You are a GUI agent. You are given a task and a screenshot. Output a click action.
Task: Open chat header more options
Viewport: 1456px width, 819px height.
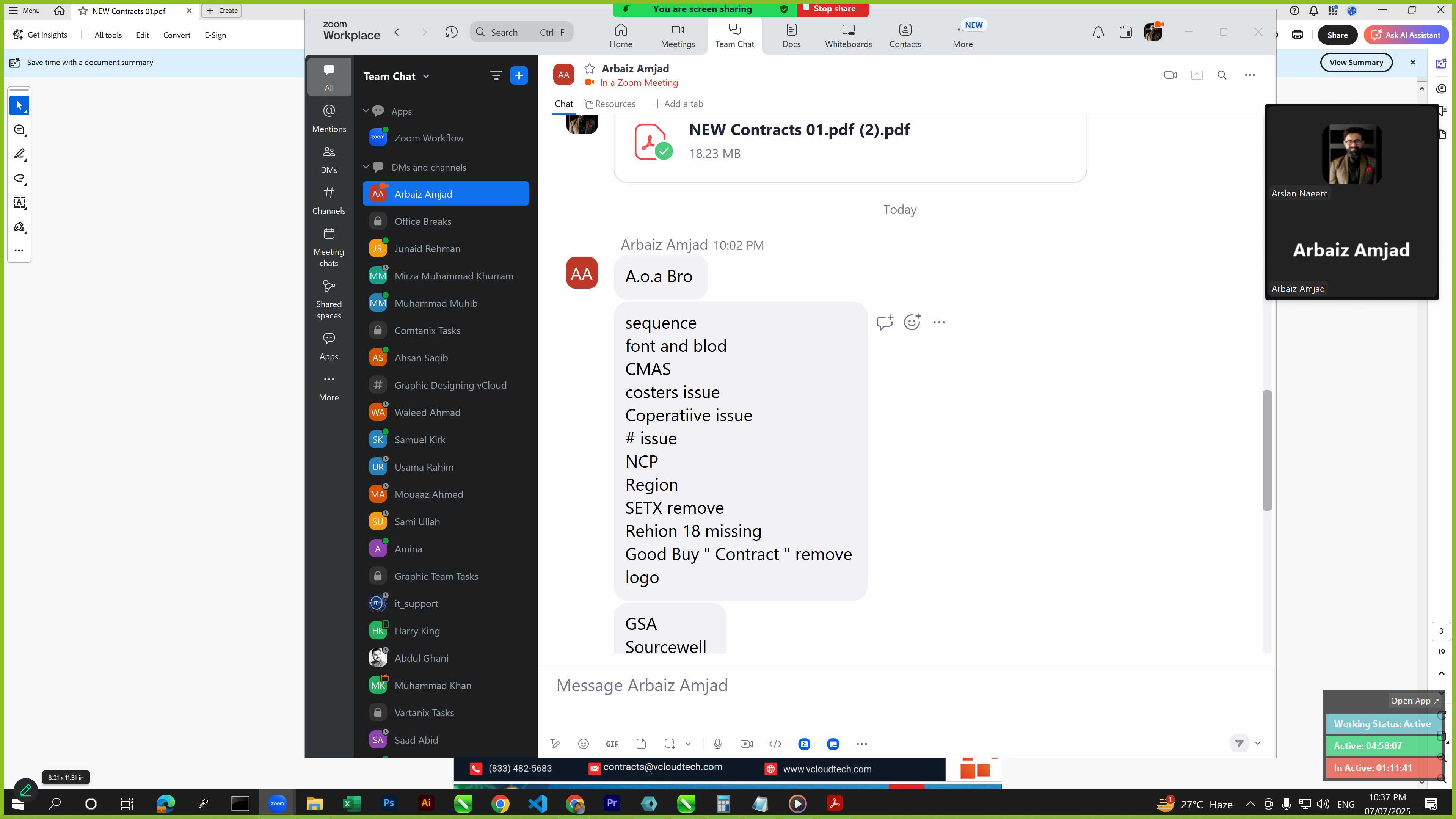click(x=1250, y=75)
